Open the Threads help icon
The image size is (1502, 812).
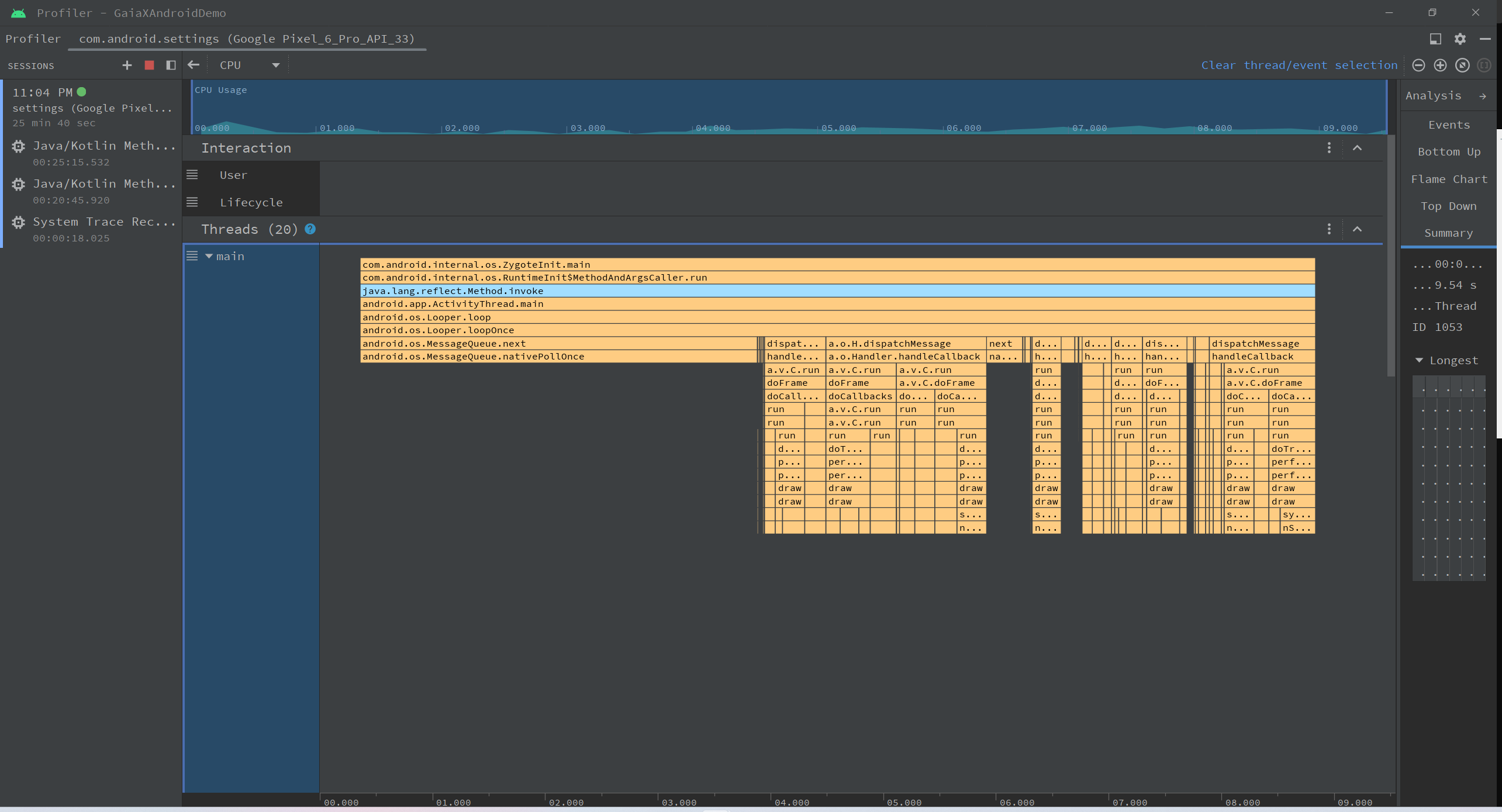pos(310,229)
